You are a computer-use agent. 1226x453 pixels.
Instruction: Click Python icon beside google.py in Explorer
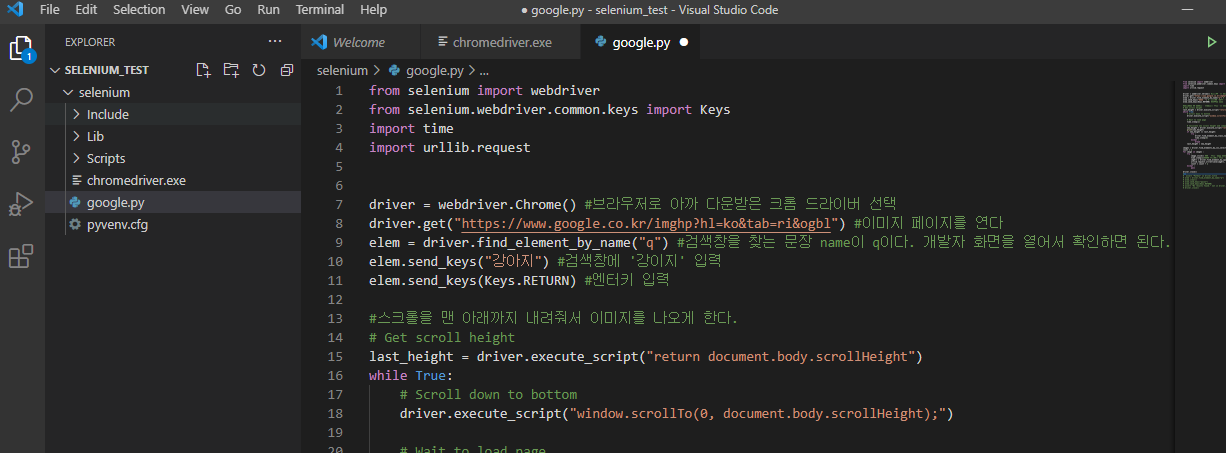[x=75, y=202]
